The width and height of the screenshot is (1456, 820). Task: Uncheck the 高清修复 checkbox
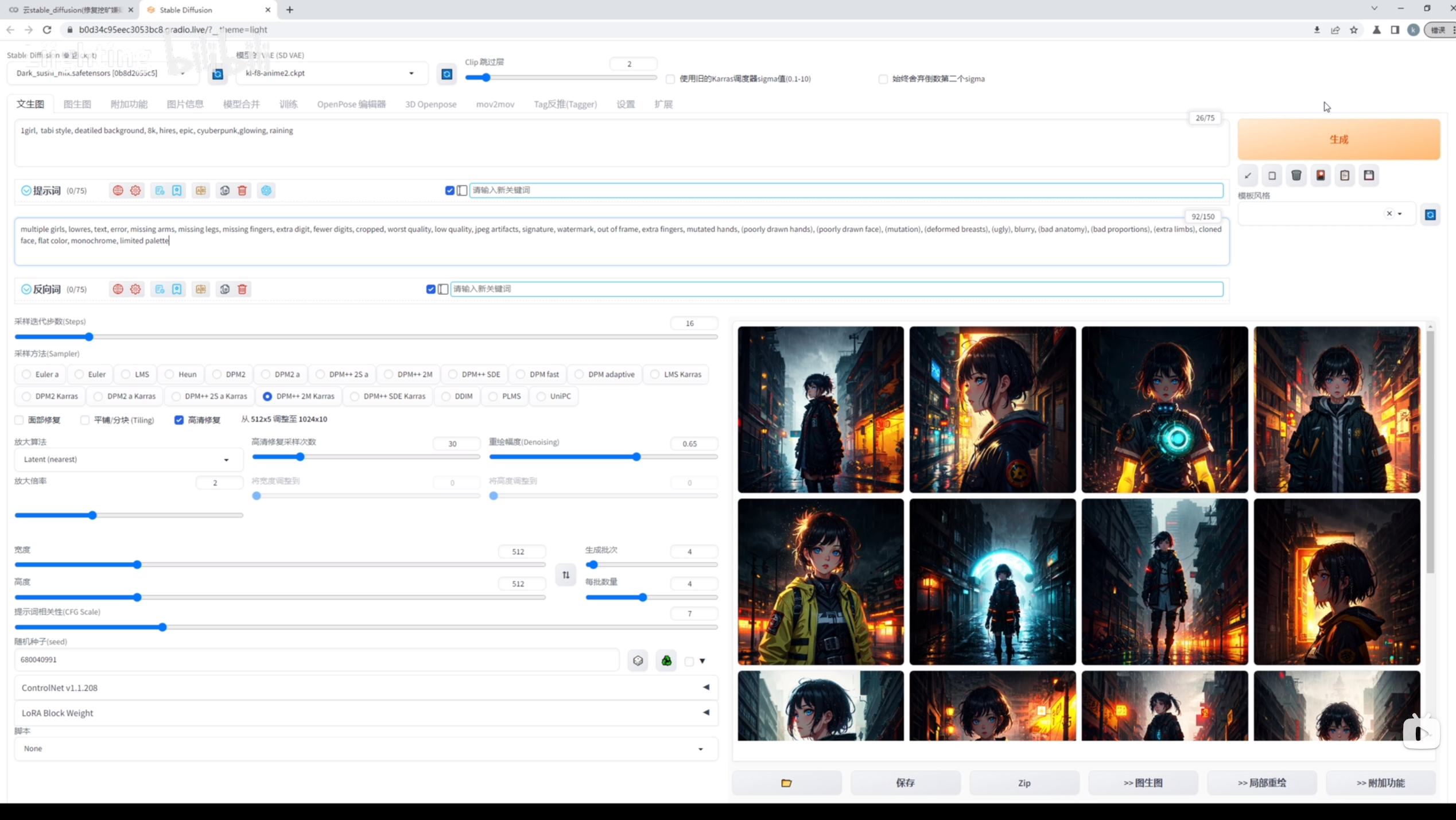[179, 420]
